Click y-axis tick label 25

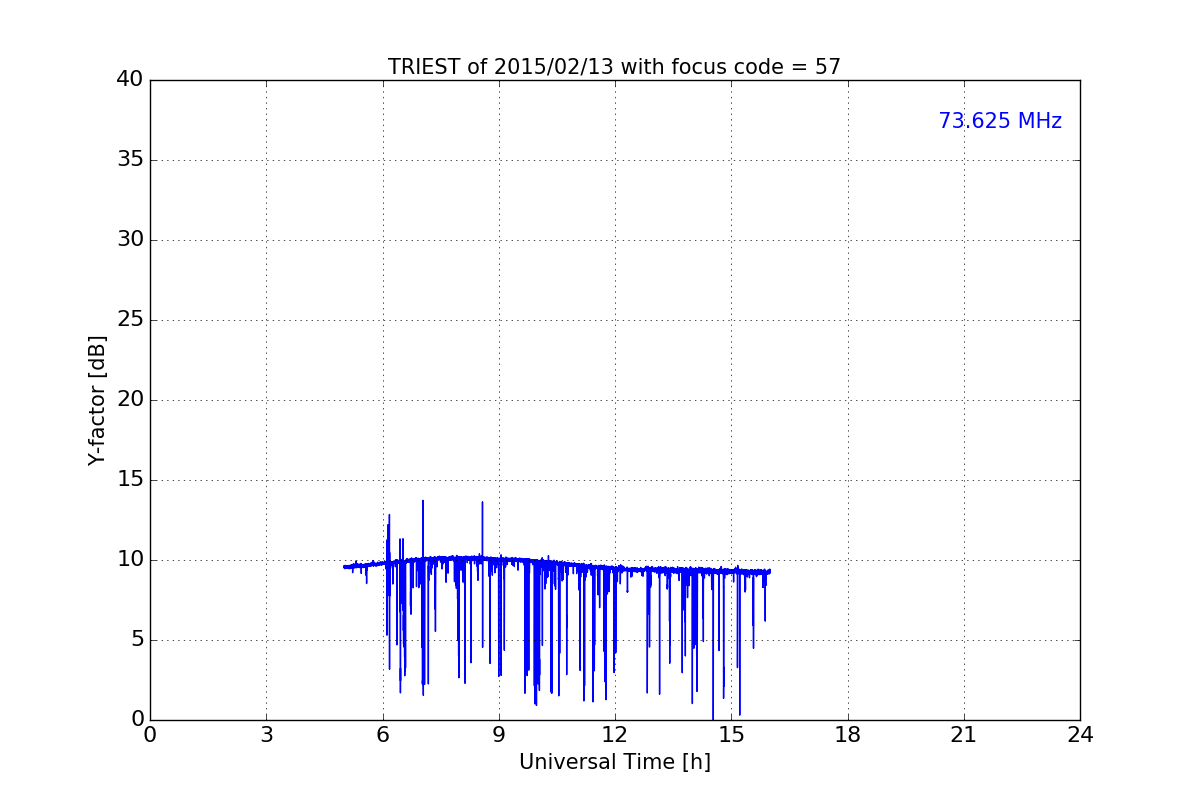tap(129, 320)
